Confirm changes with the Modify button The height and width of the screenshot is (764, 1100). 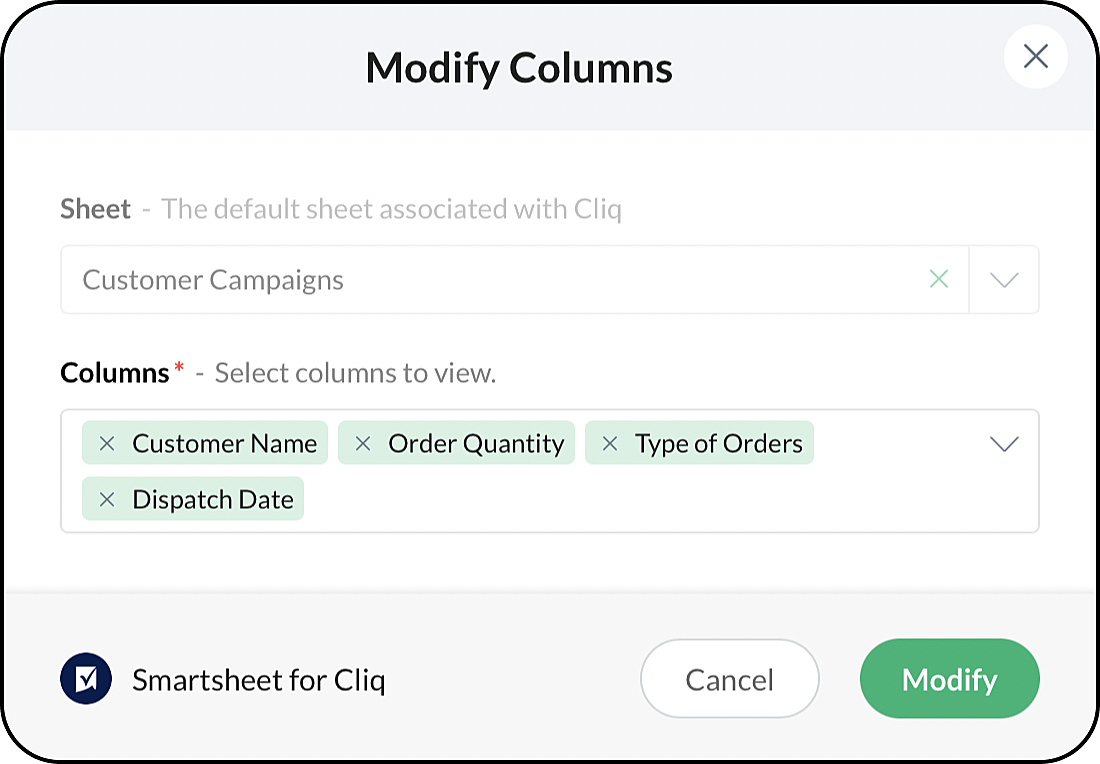pyautogui.click(x=949, y=679)
